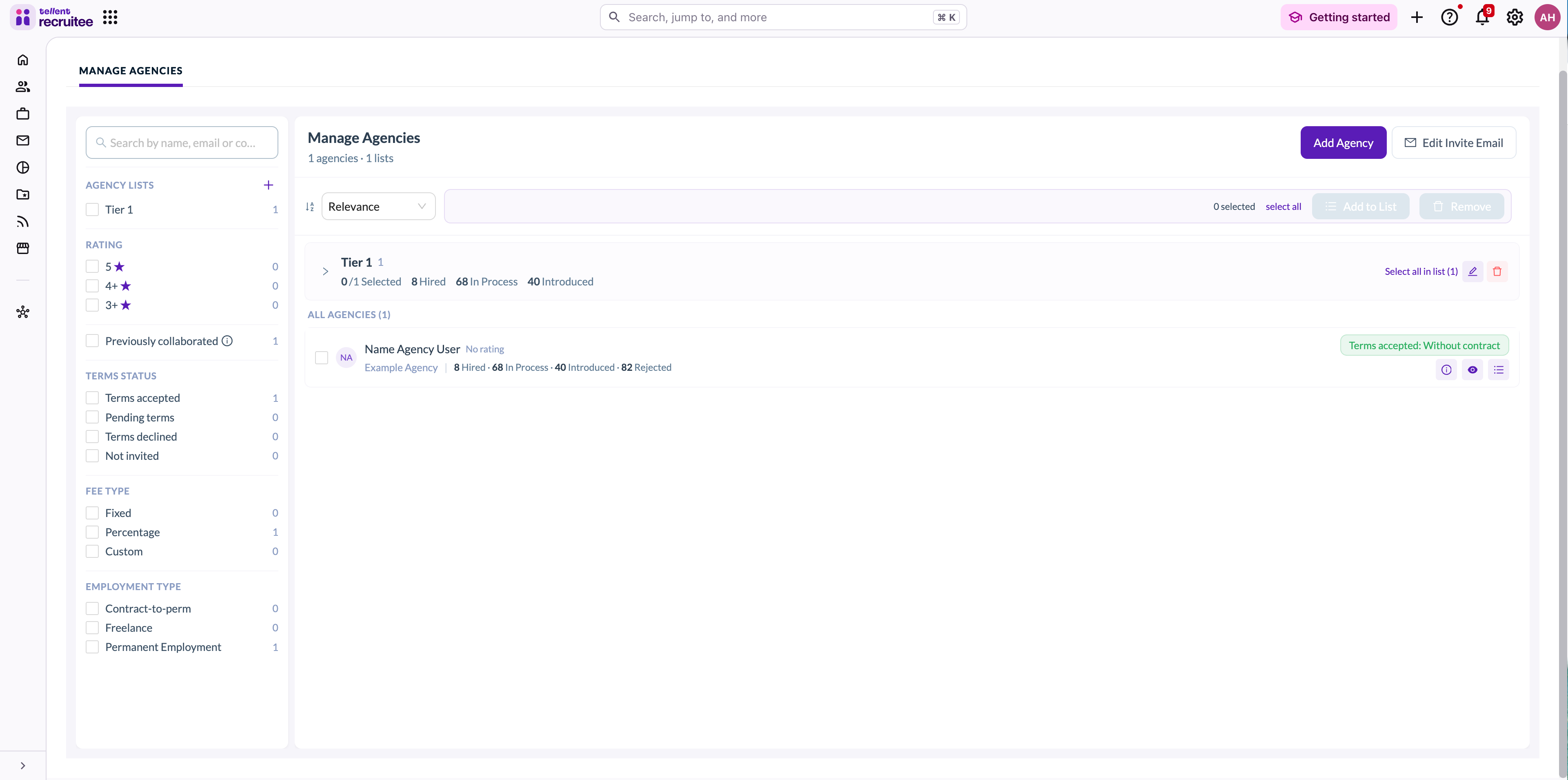Check the Custom fee type filter
The image size is (1568, 780).
[93, 551]
